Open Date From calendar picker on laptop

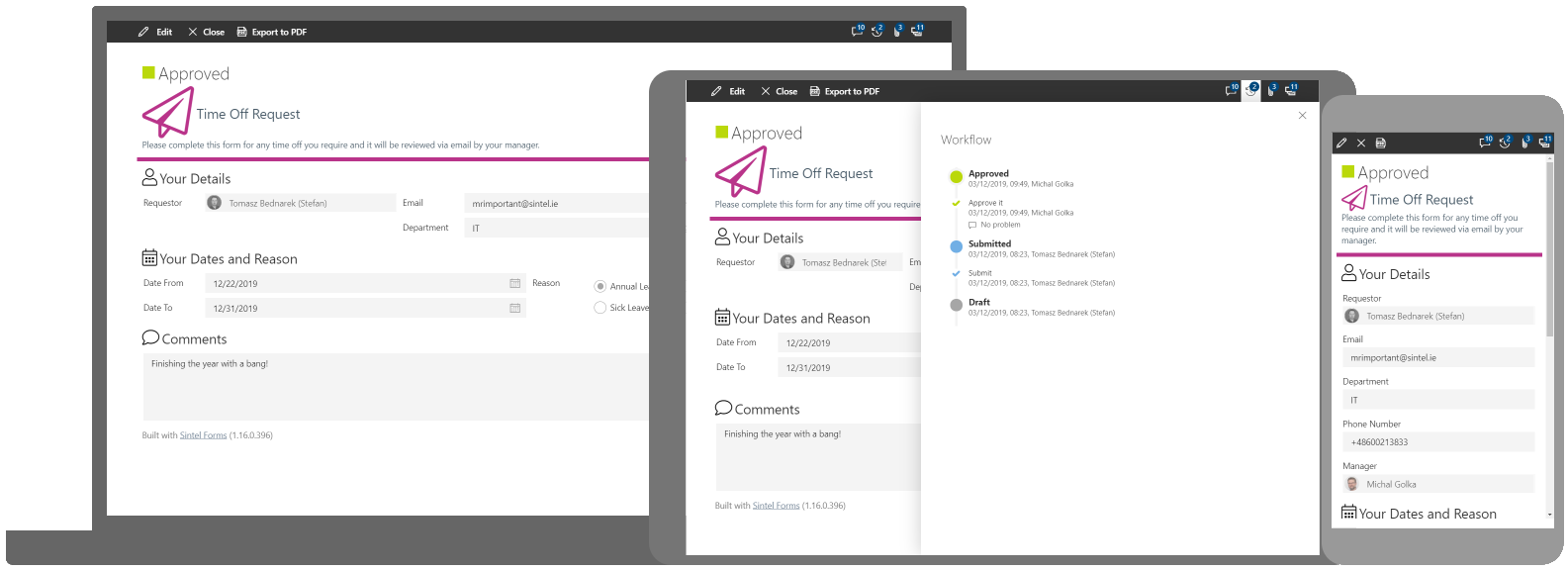click(514, 284)
